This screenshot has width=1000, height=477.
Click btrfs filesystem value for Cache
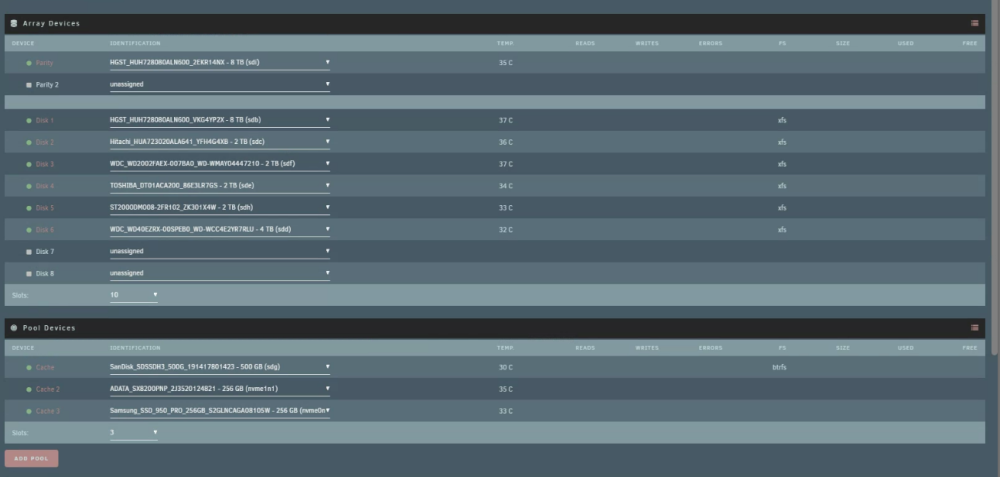(779, 367)
